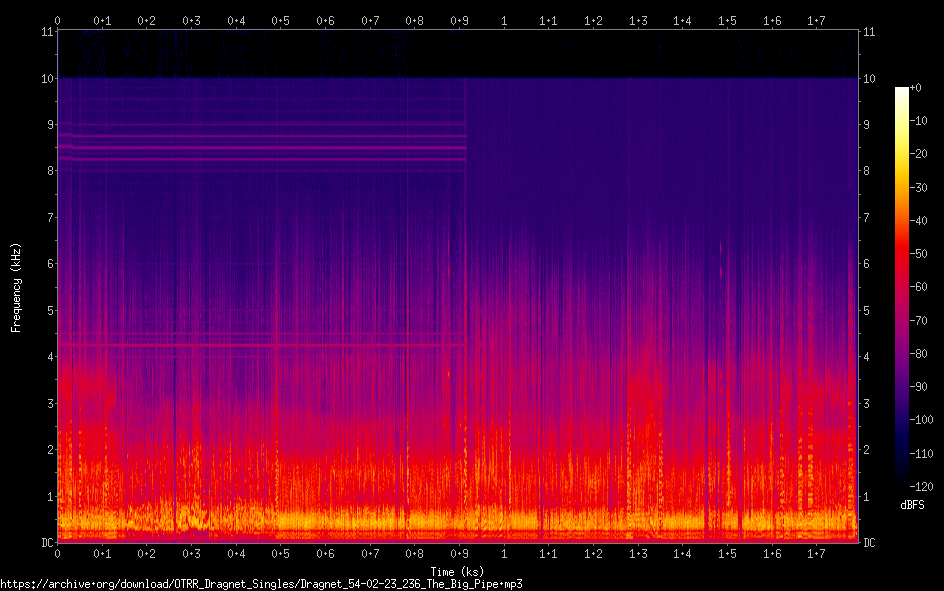Screen dimensions: 944x591
Task: Click the DC label on the left axis
Action: click(x=44, y=542)
